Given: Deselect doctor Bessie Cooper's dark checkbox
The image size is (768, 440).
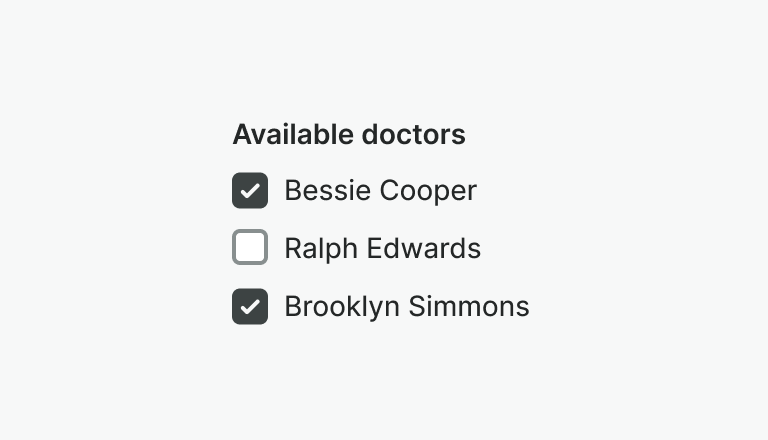Looking at the screenshot, I should [x=250, y=190].
